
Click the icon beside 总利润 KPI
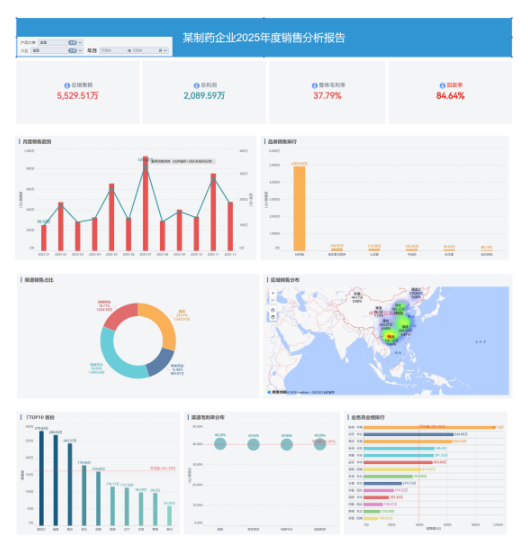pos(196,85)
